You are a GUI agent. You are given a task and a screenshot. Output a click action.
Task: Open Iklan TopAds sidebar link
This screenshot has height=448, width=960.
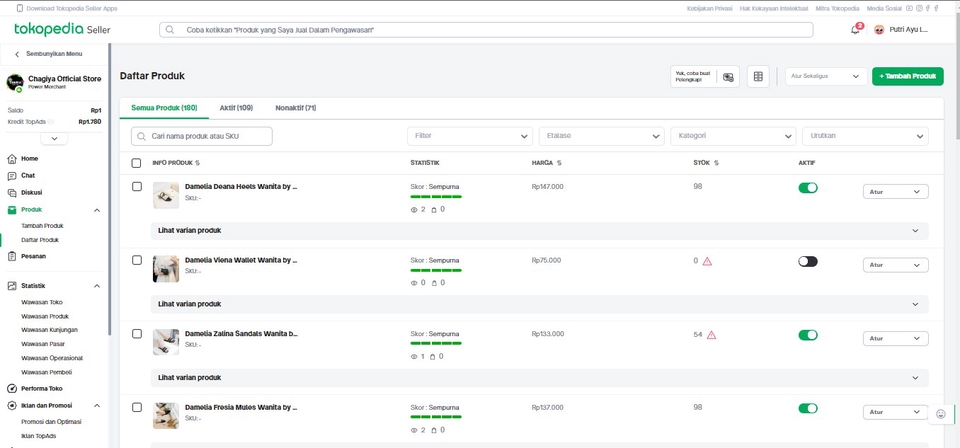pyautogui.click(x=39, y=436)
